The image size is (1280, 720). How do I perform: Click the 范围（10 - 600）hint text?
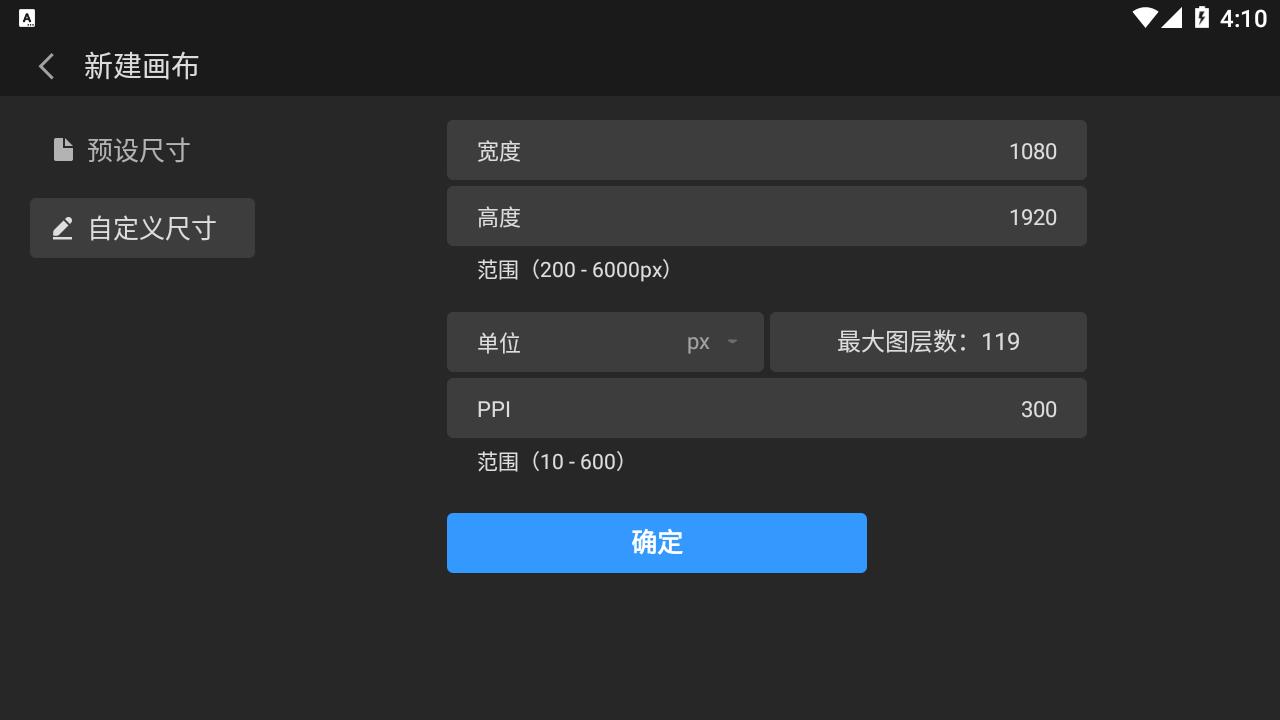tap(552, 462)
